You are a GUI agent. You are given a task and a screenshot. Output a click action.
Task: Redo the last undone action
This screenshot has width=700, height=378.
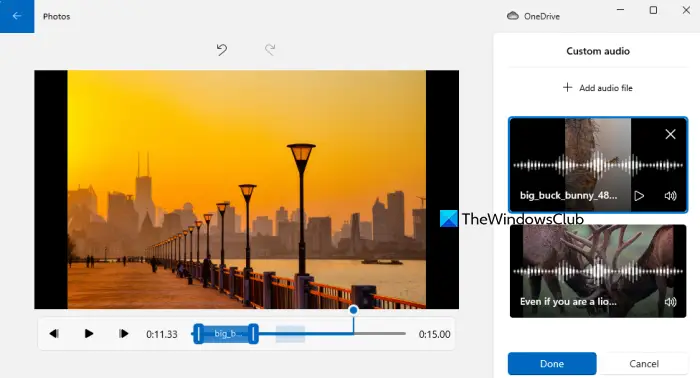click(270, 49)
